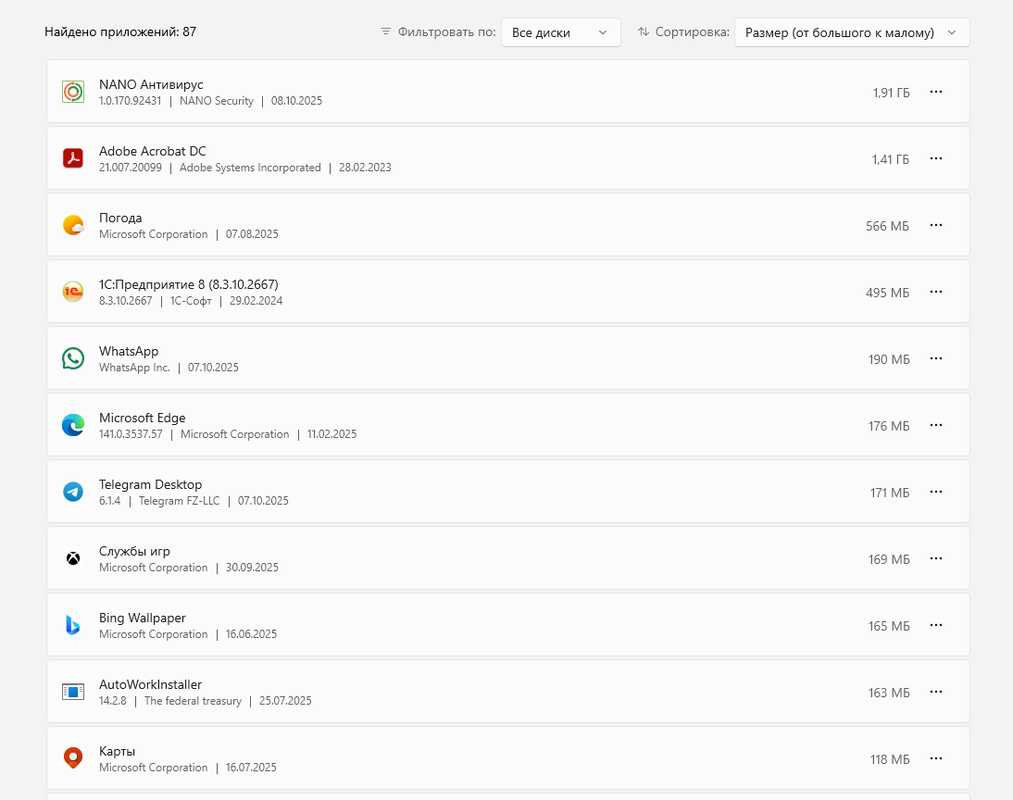Open more options for NANO Антивирус
Image resolution: width=1013 pixels, height=800 pixels.
tap(935, 92)
